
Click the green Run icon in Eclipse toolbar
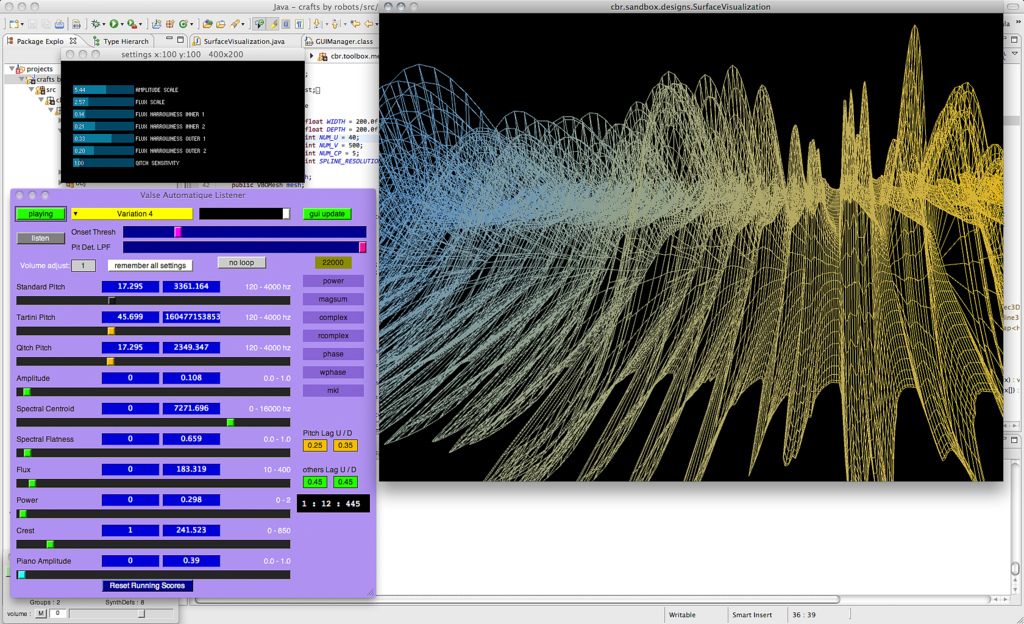[114, 24]
